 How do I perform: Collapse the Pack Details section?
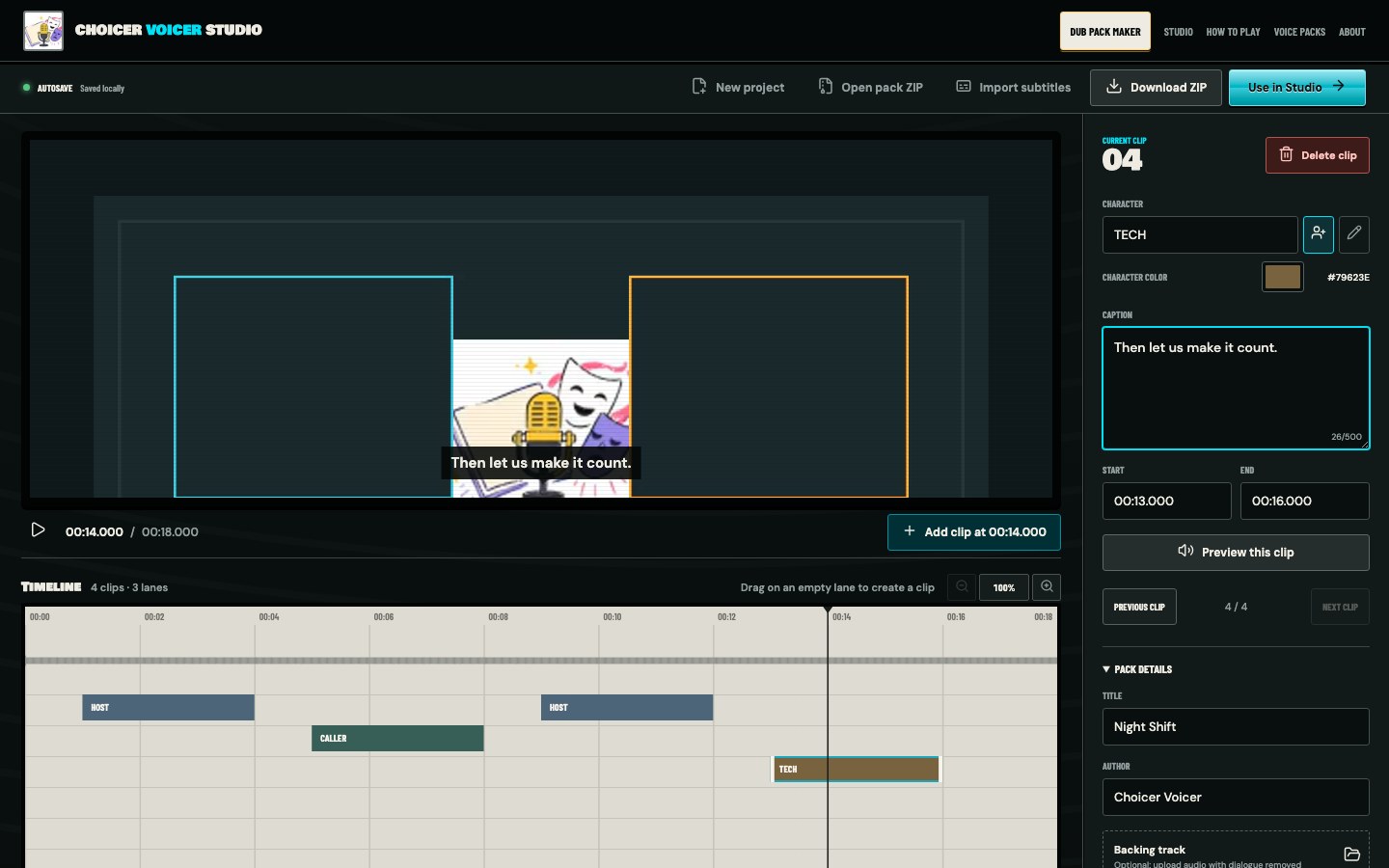pyautogui.click(x=1137, y=669)
